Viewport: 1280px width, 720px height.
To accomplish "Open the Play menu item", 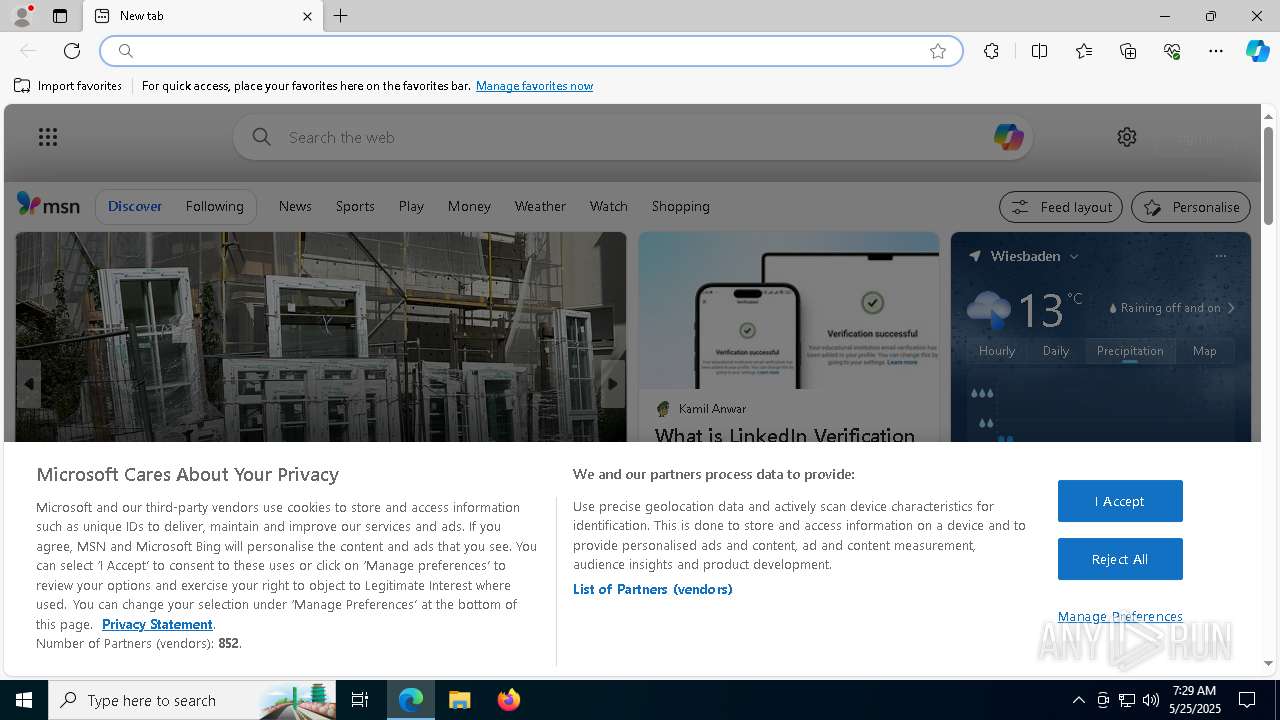I will pos(411,206).
